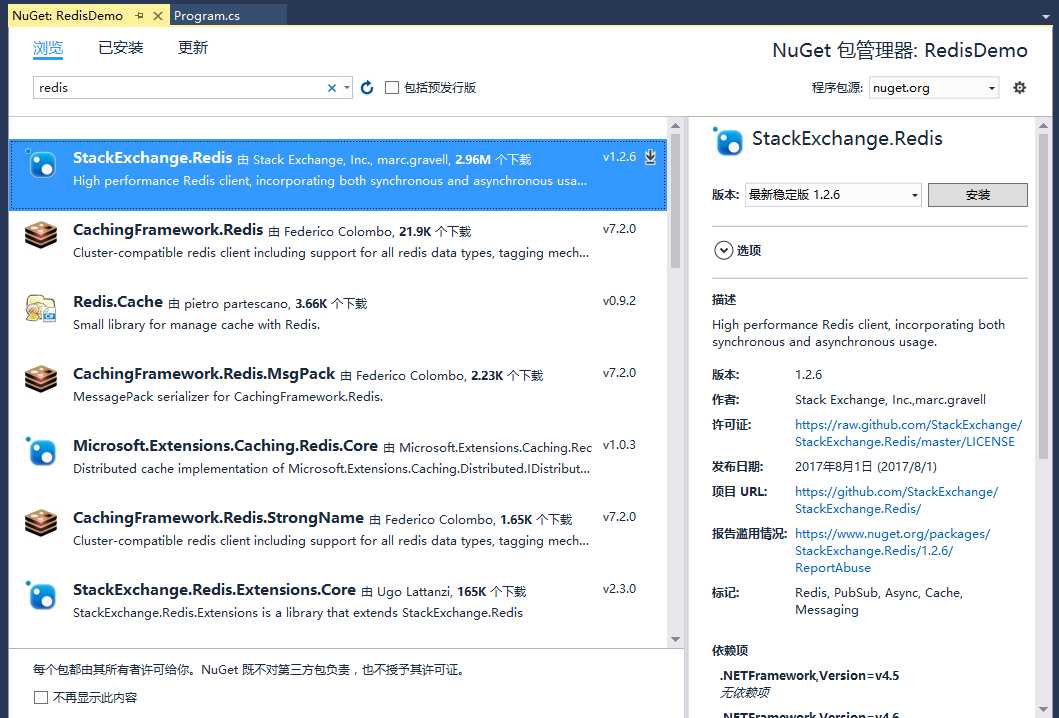
Task: Select the NuGet: RedisDemo document tab
Action: point(68,16)
